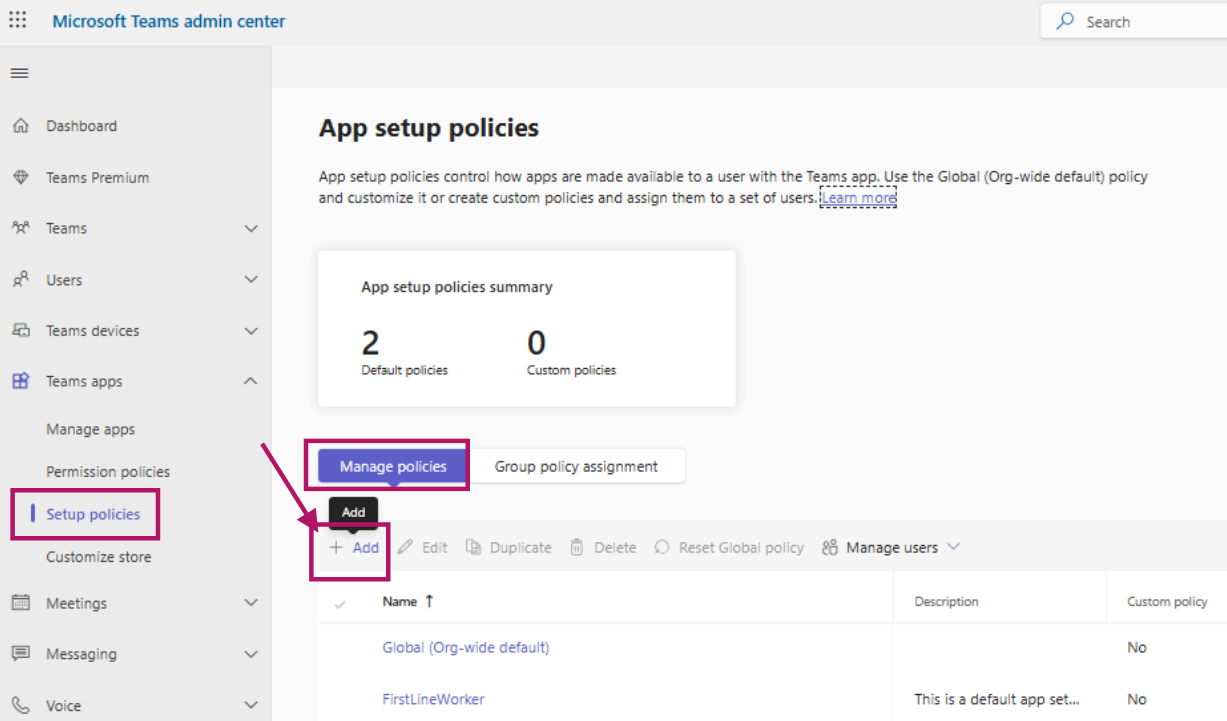Click the Manage users people icon

[x=830, y=547]
